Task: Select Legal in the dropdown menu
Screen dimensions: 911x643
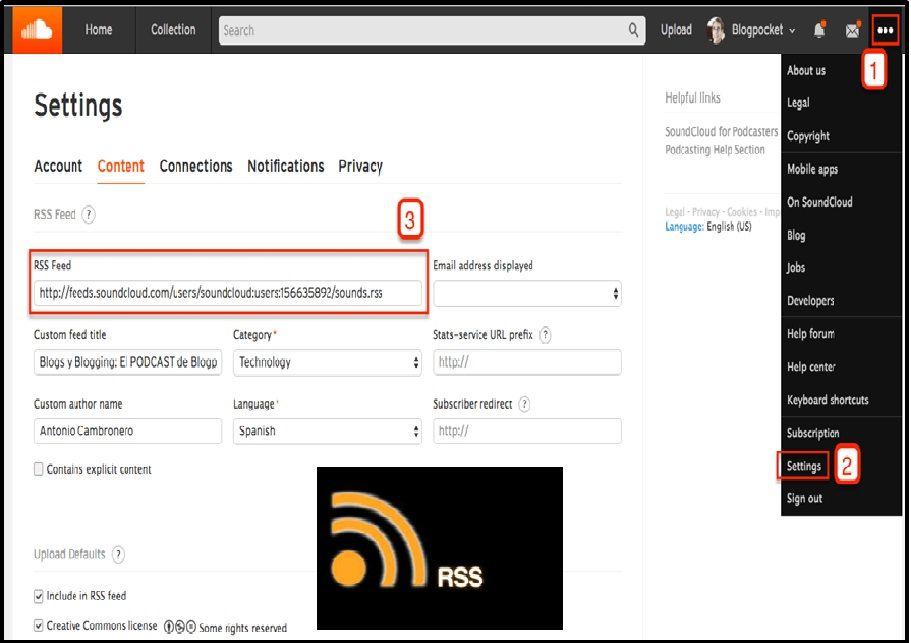Action: tap(798, 103)
